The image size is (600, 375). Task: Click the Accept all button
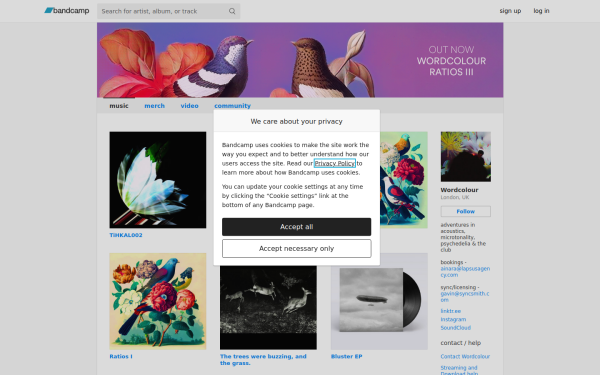[297, 227]
